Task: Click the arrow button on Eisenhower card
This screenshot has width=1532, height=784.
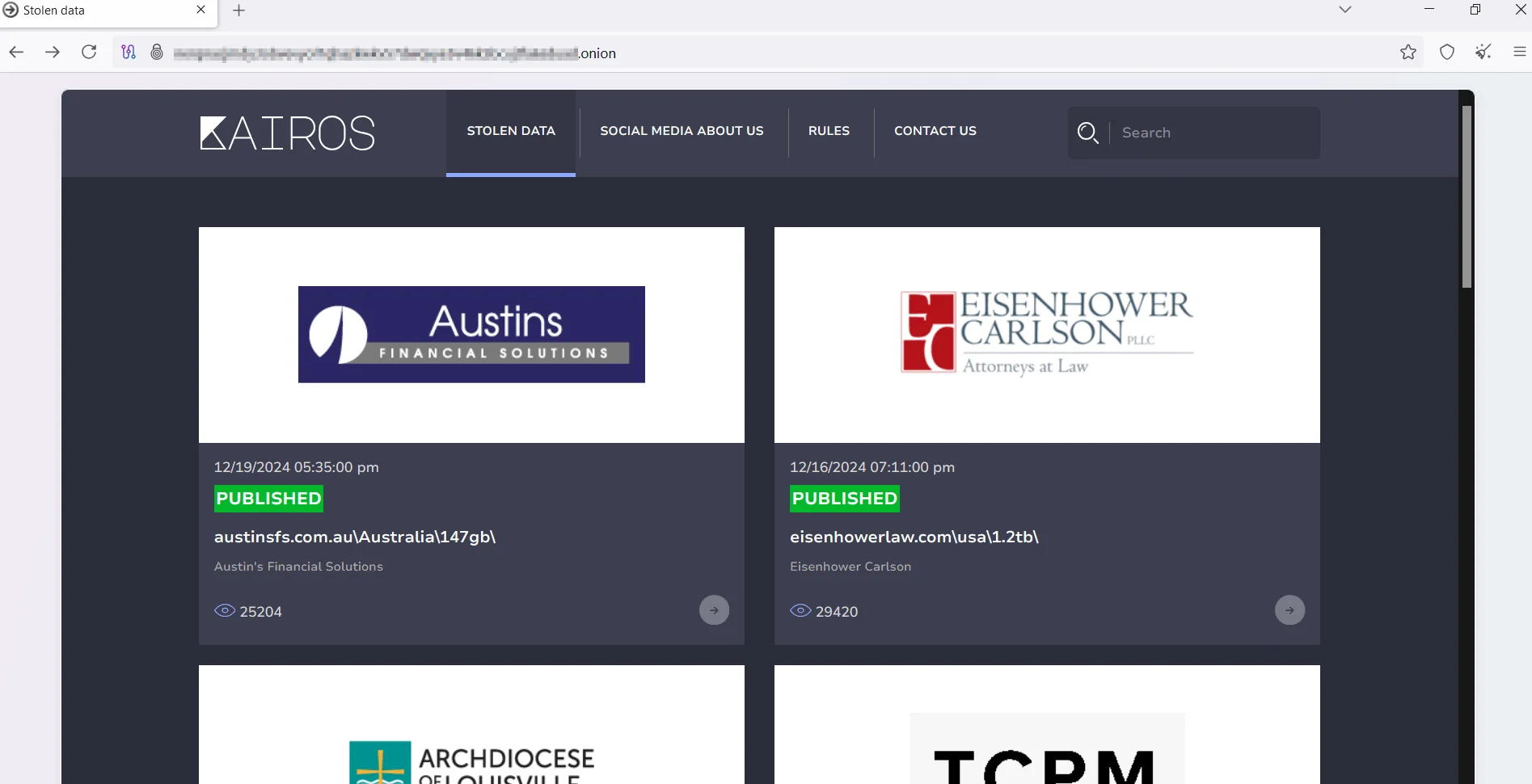Action: 1289,610
